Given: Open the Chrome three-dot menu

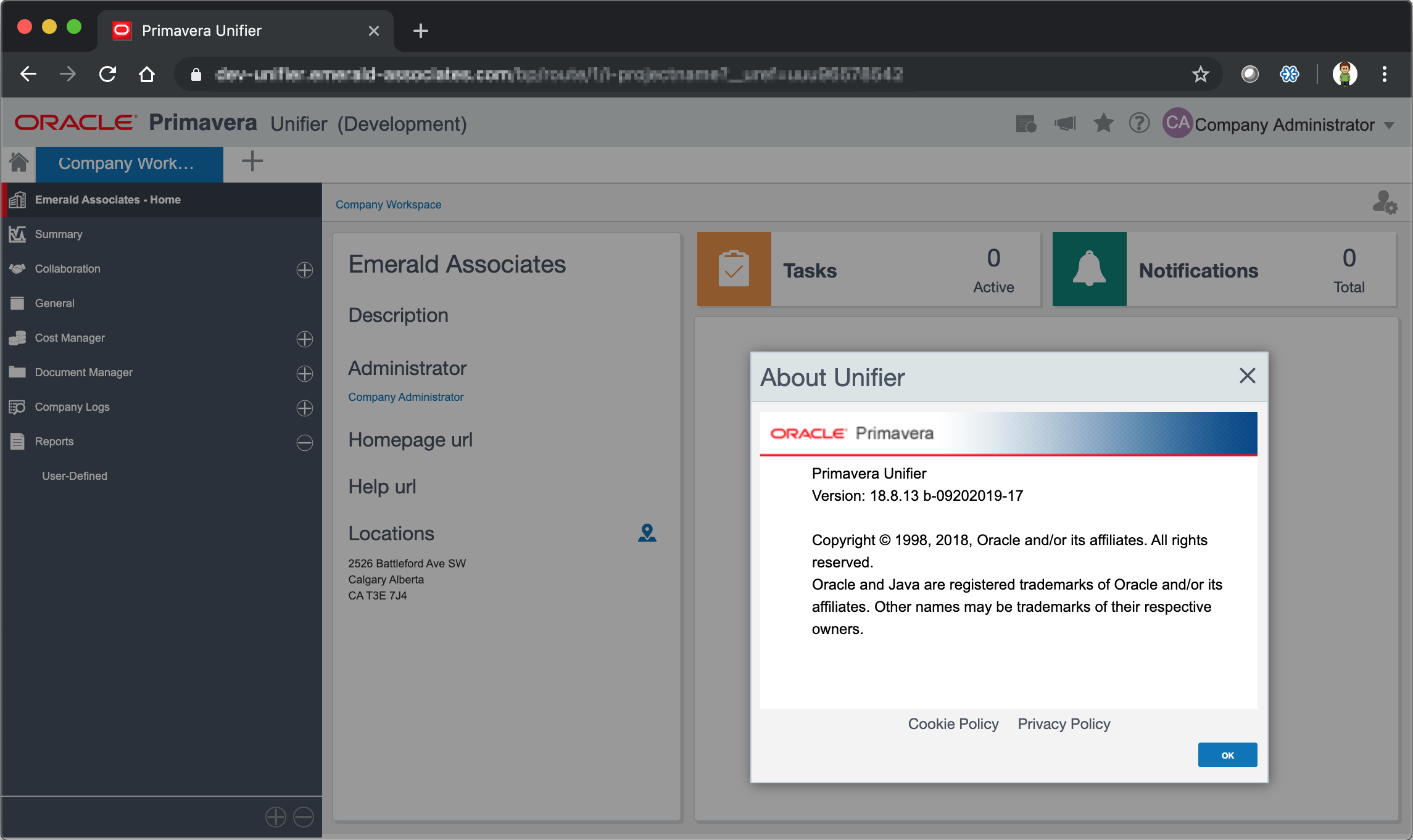Looking at the screenshot, I should (x=1385, y=75).
